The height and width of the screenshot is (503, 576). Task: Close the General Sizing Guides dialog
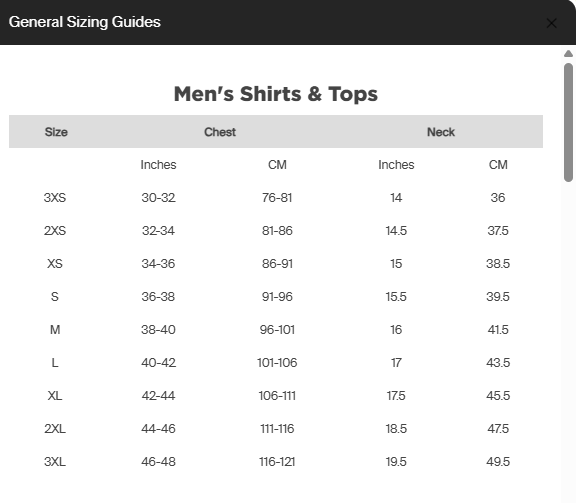551,23
